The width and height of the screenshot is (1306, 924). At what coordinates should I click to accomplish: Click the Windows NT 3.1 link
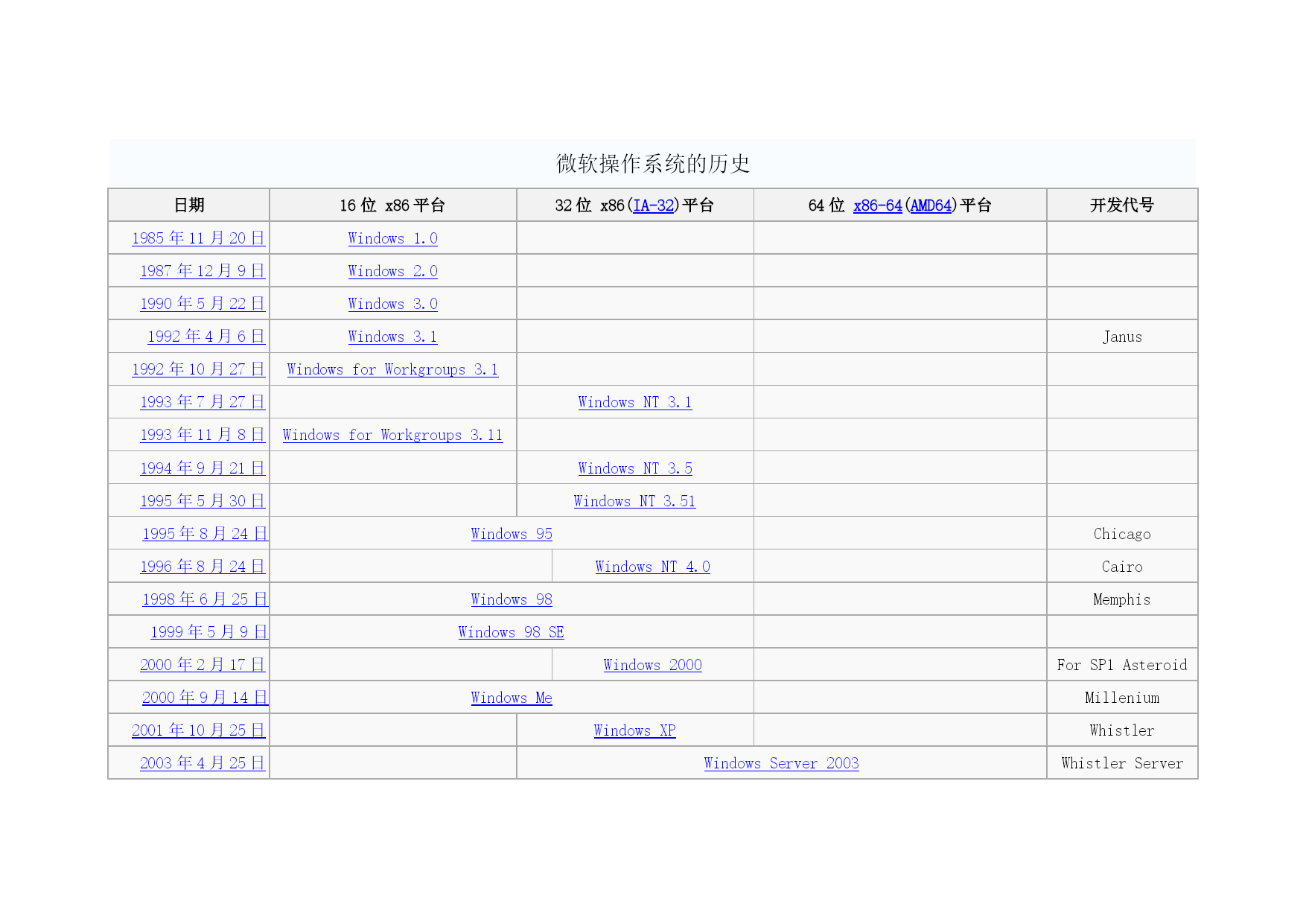click(635, 402)
